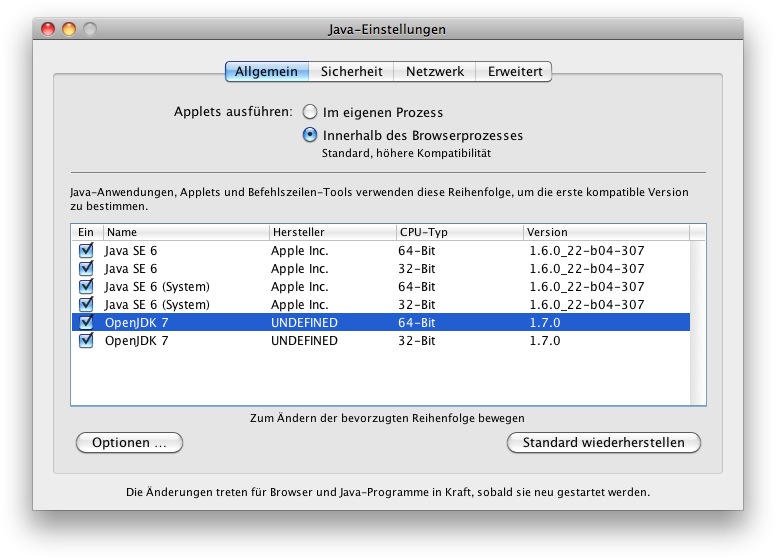Image resolution: width=776 pixels, height=558 pixels.
Task: Select 'Innerhalb des Browserprozesses' radio button
Action: [310, 135]
